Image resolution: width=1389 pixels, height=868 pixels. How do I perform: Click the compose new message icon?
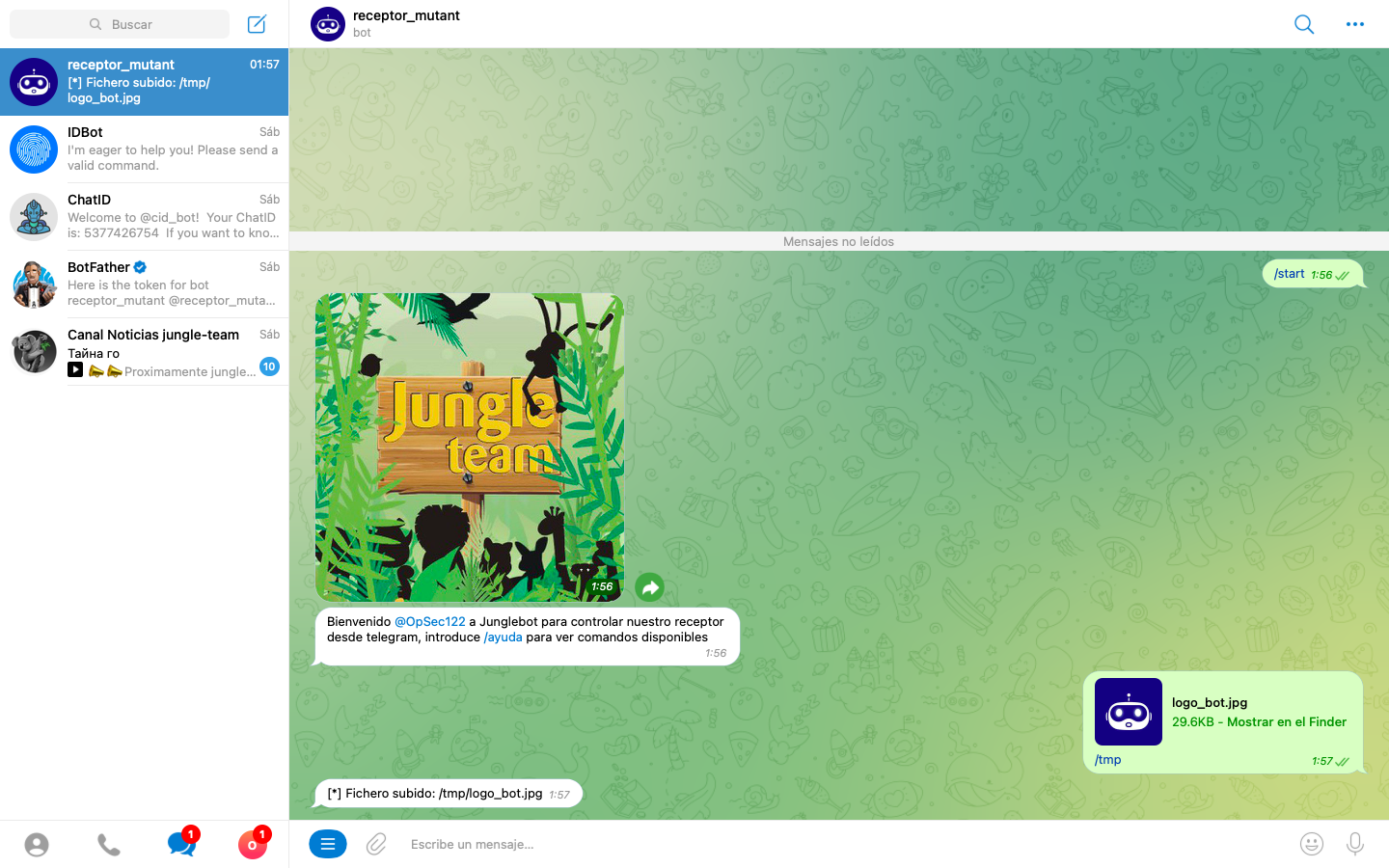[x=257, y=24]
